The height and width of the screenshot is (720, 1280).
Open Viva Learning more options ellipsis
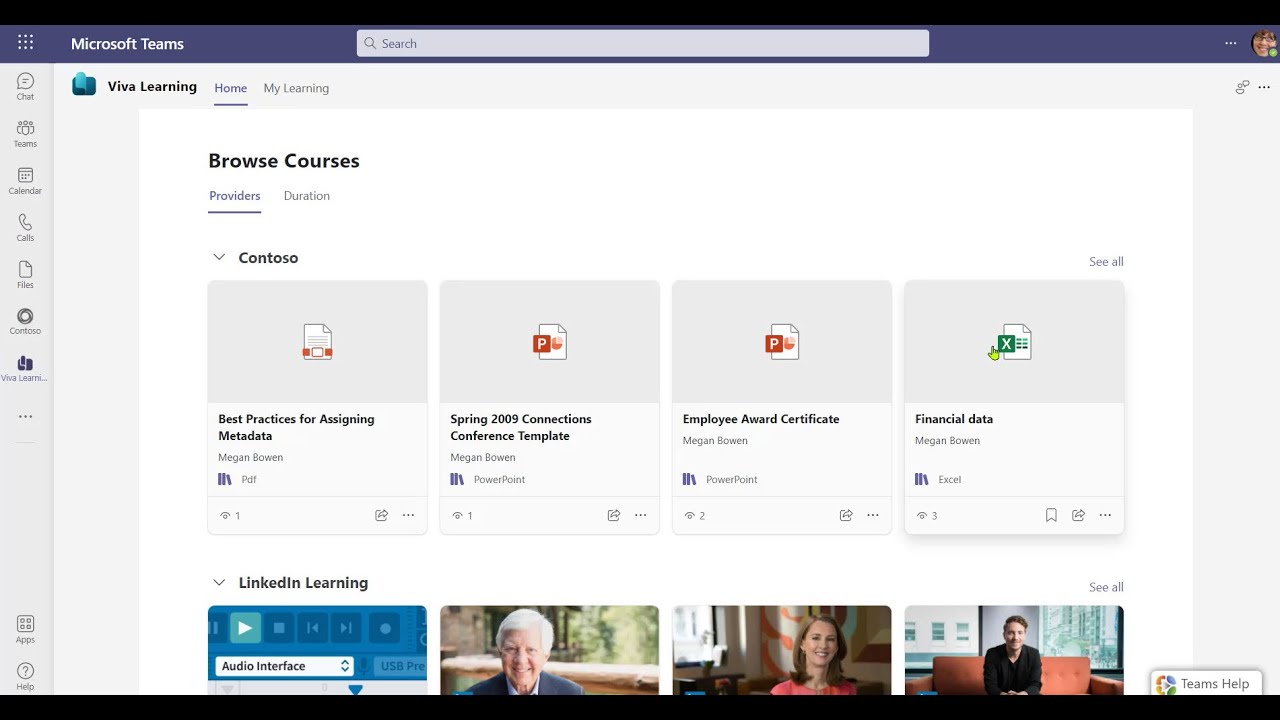tap(1264, 87)
